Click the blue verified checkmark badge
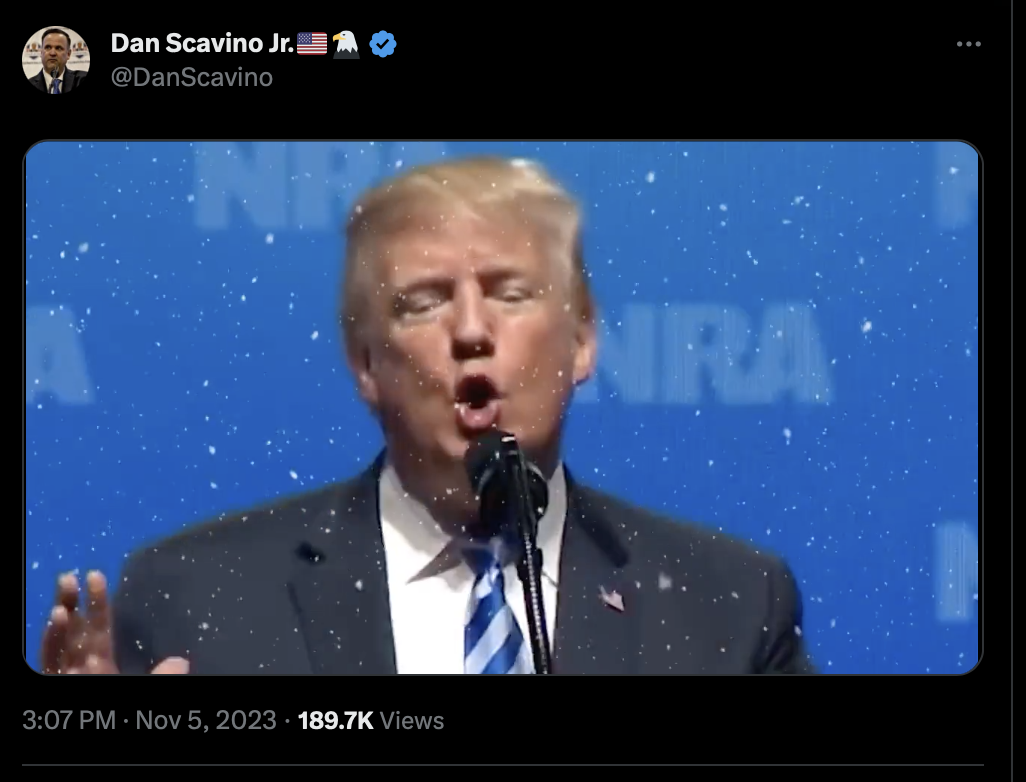The image size is (1026, 782). pos(383,44)
